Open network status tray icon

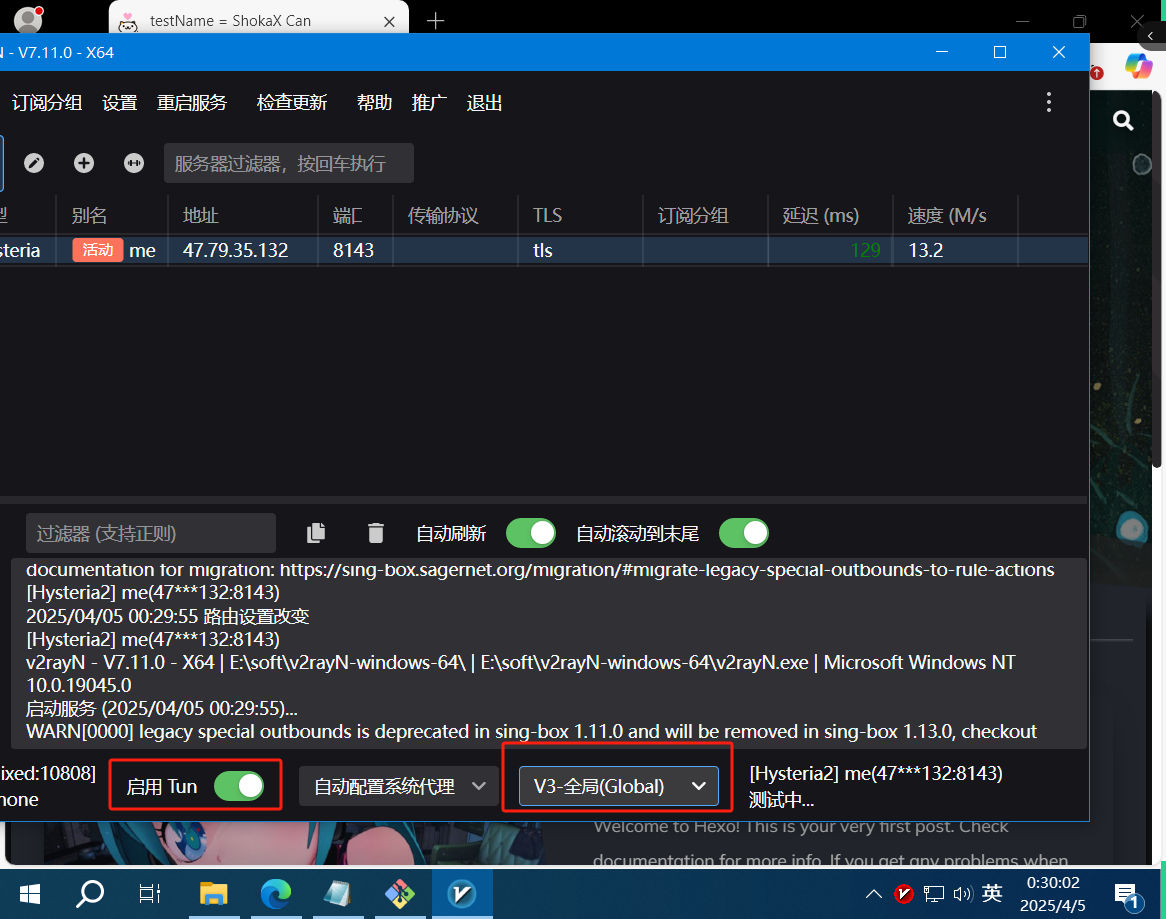[x=933, y=894]
